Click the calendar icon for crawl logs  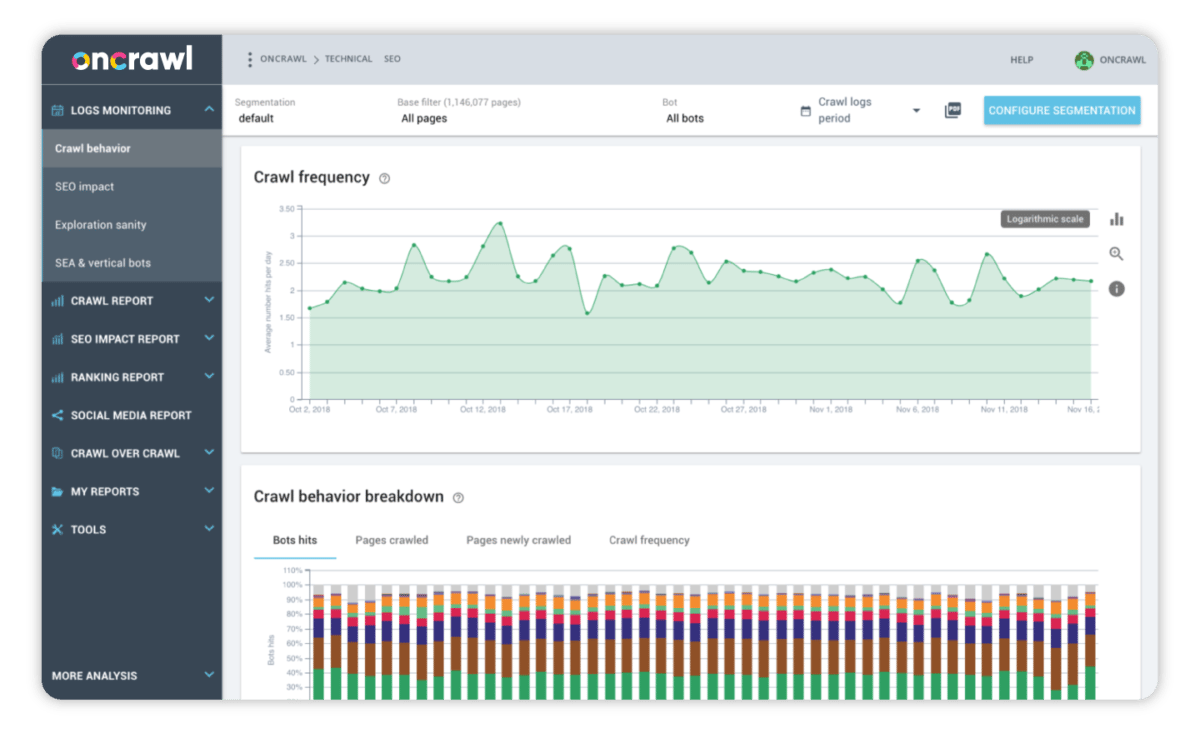tap(805, 111)
